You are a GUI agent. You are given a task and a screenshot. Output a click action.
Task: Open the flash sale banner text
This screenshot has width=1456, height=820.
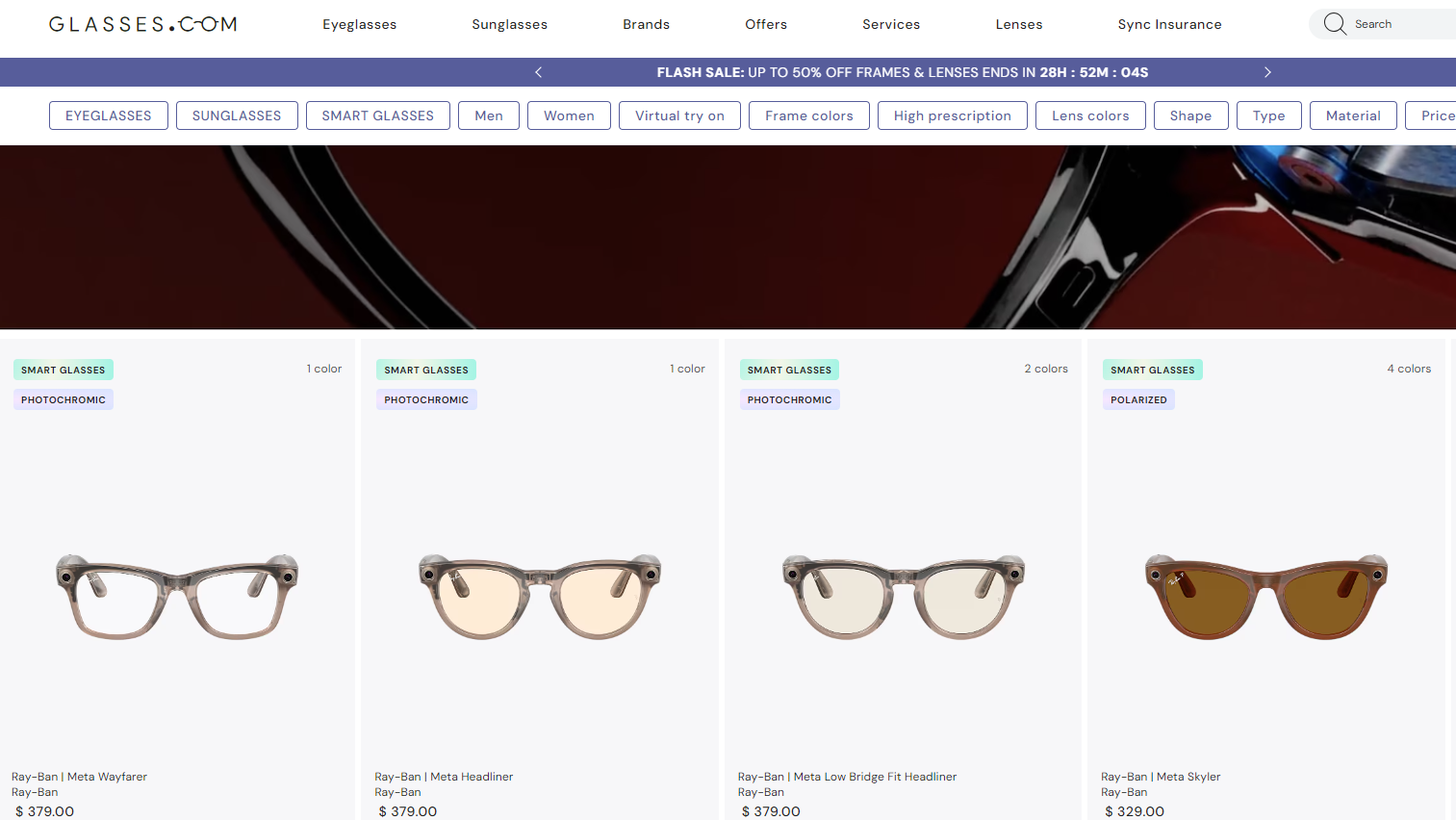(x=903, y=72)
